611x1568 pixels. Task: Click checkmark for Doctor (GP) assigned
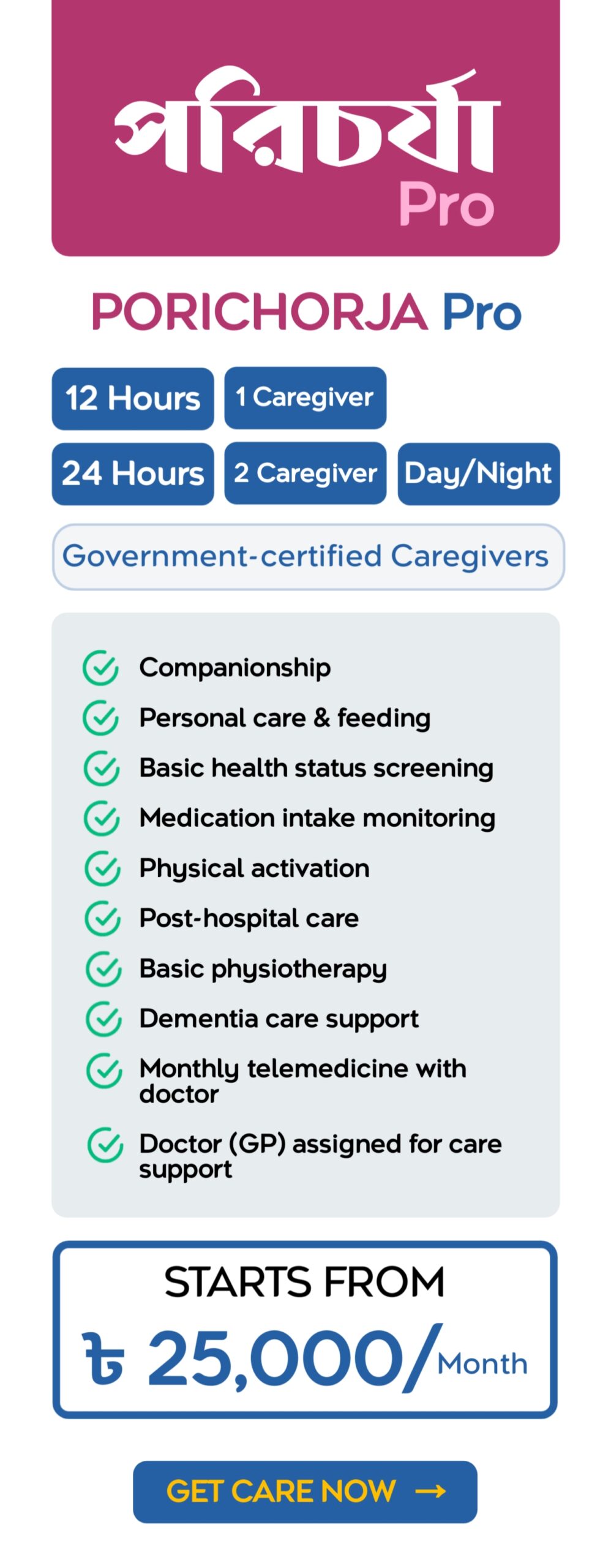(x=105, y=1145)
